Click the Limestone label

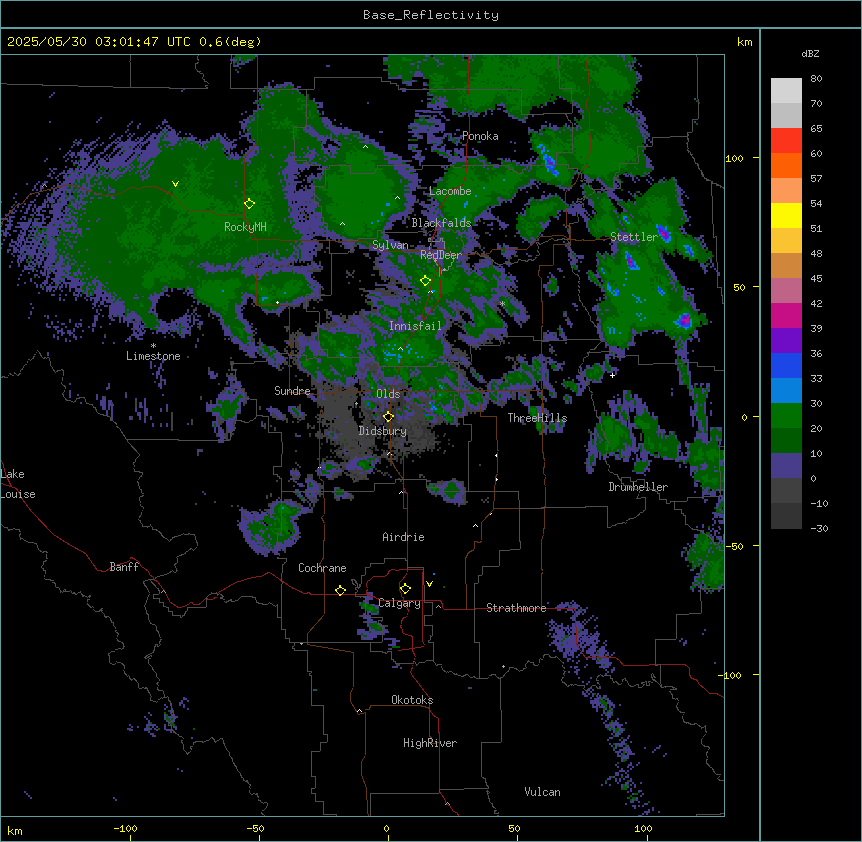[153, 356]
